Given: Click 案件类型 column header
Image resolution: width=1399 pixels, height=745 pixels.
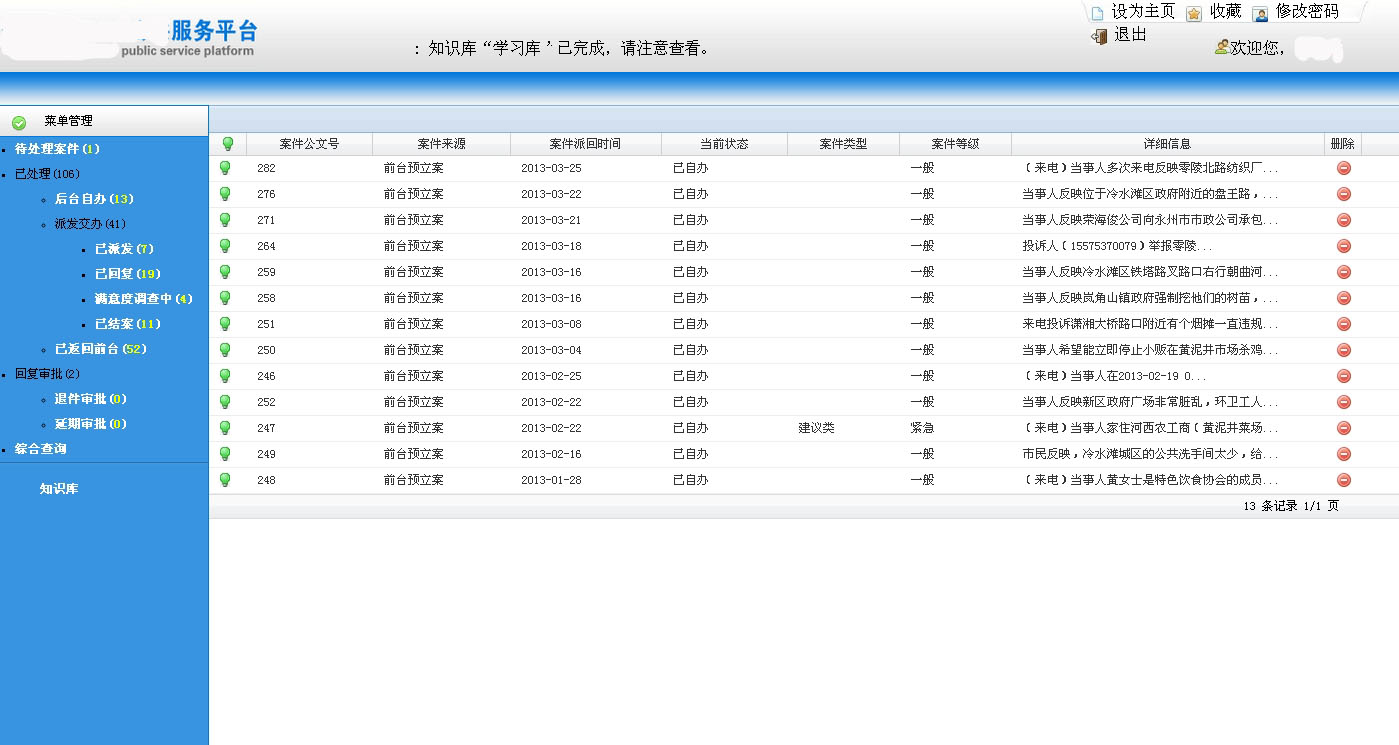Looking at the screenshot, I should 843,144.
